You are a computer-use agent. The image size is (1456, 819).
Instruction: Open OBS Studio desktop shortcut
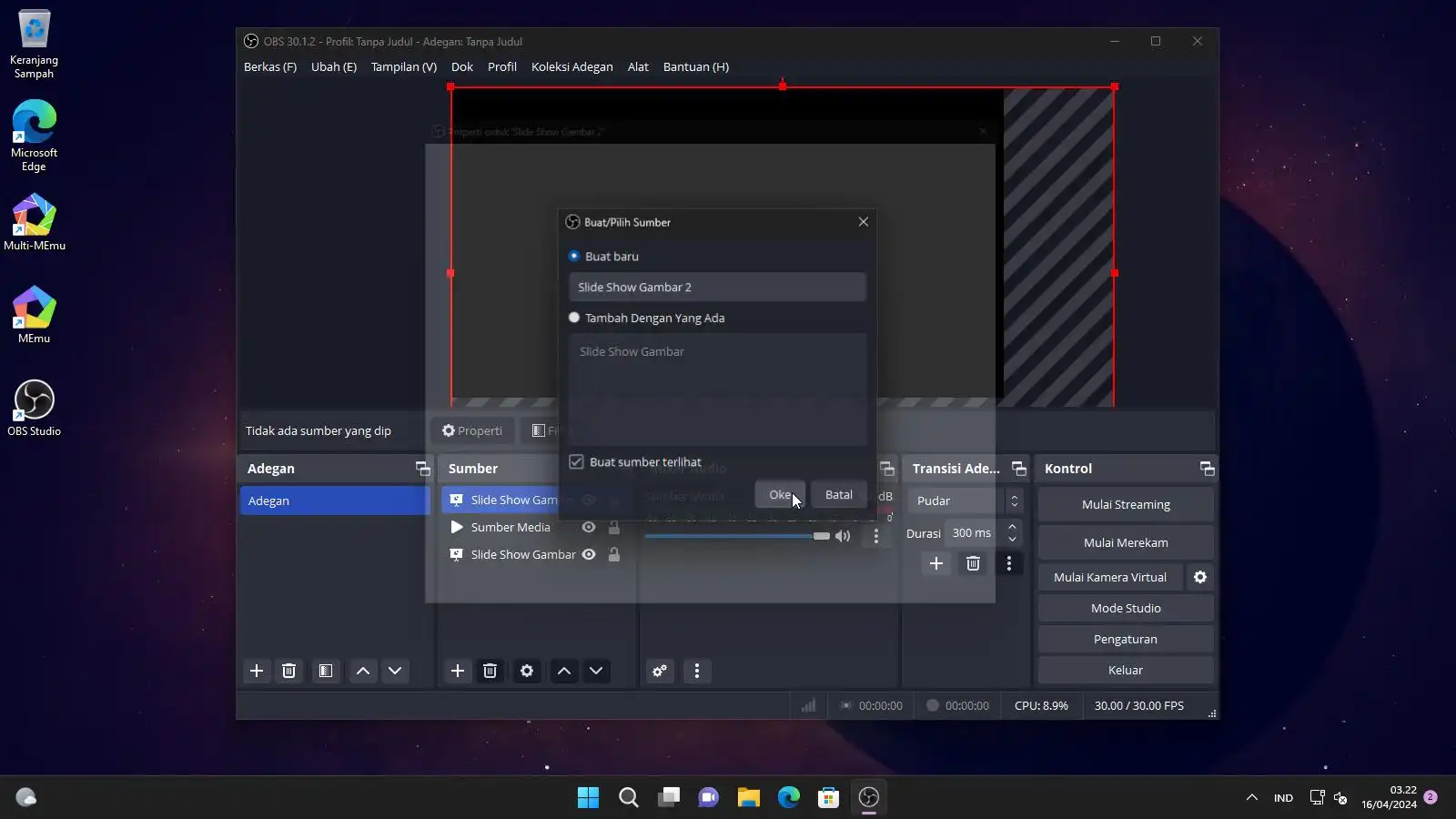[x=35, y=408]
